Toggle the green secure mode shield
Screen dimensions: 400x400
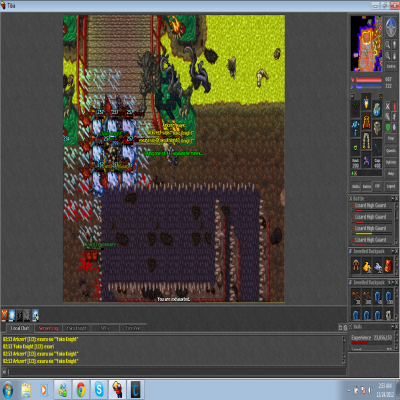388,127
